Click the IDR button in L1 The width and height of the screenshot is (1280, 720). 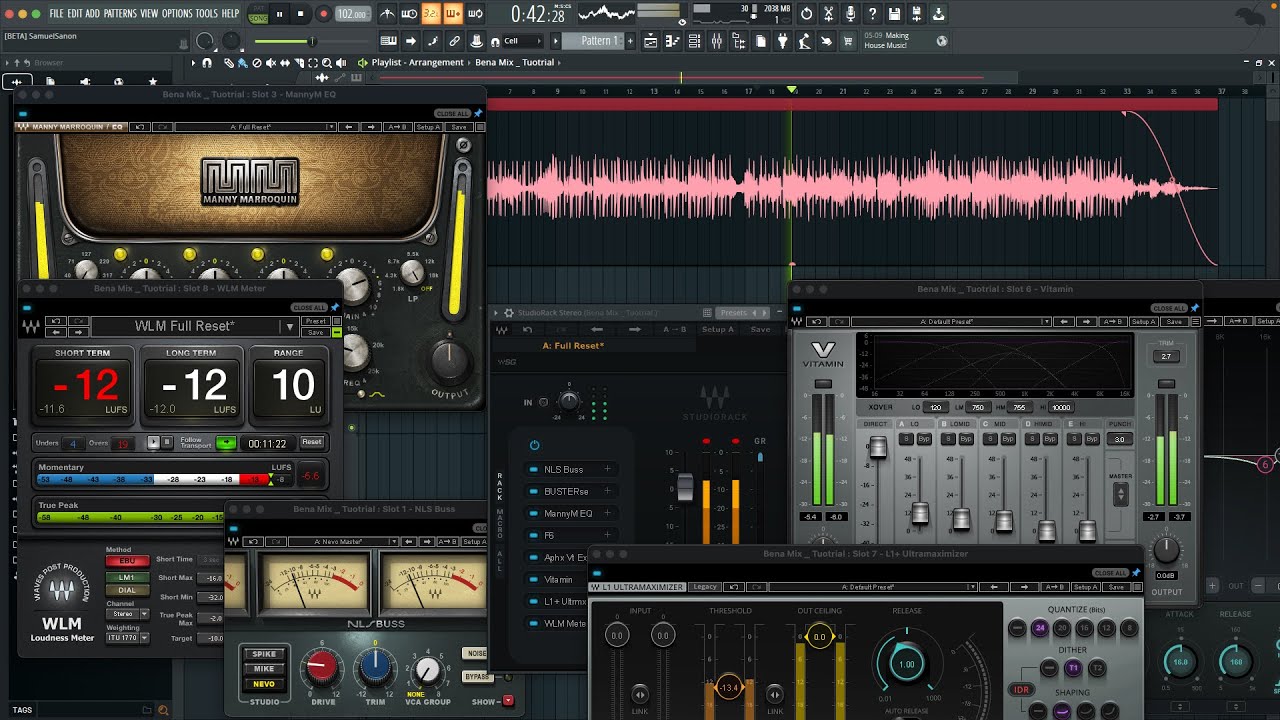click(1021, 690)
